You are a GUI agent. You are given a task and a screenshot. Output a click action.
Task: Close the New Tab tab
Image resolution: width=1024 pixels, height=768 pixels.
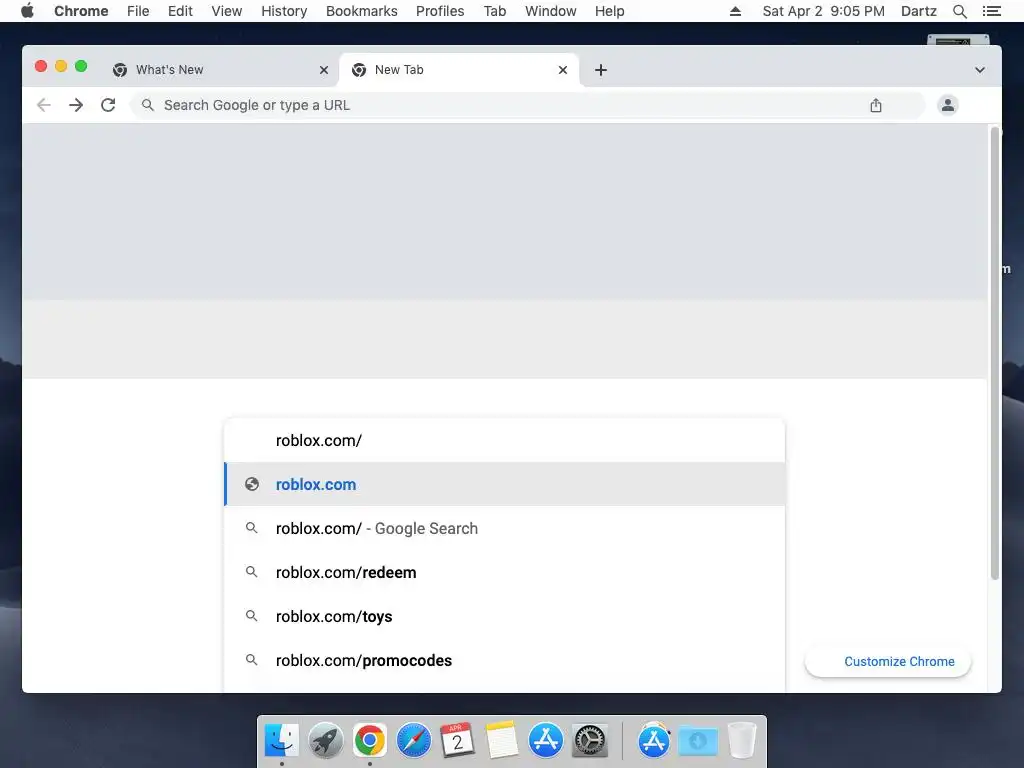(x=563, y=70)
